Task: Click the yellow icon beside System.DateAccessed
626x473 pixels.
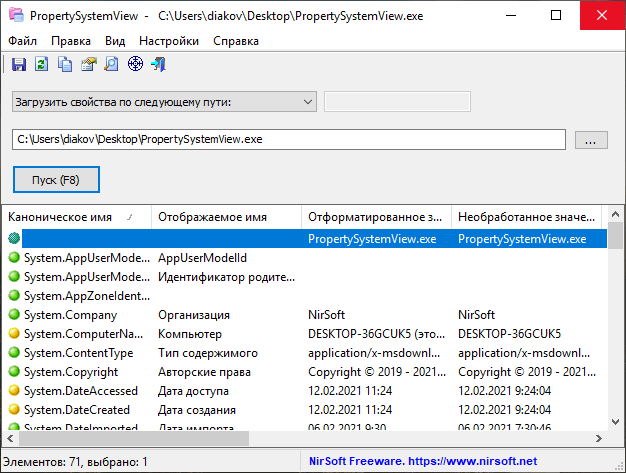Action: click(14, 390)
